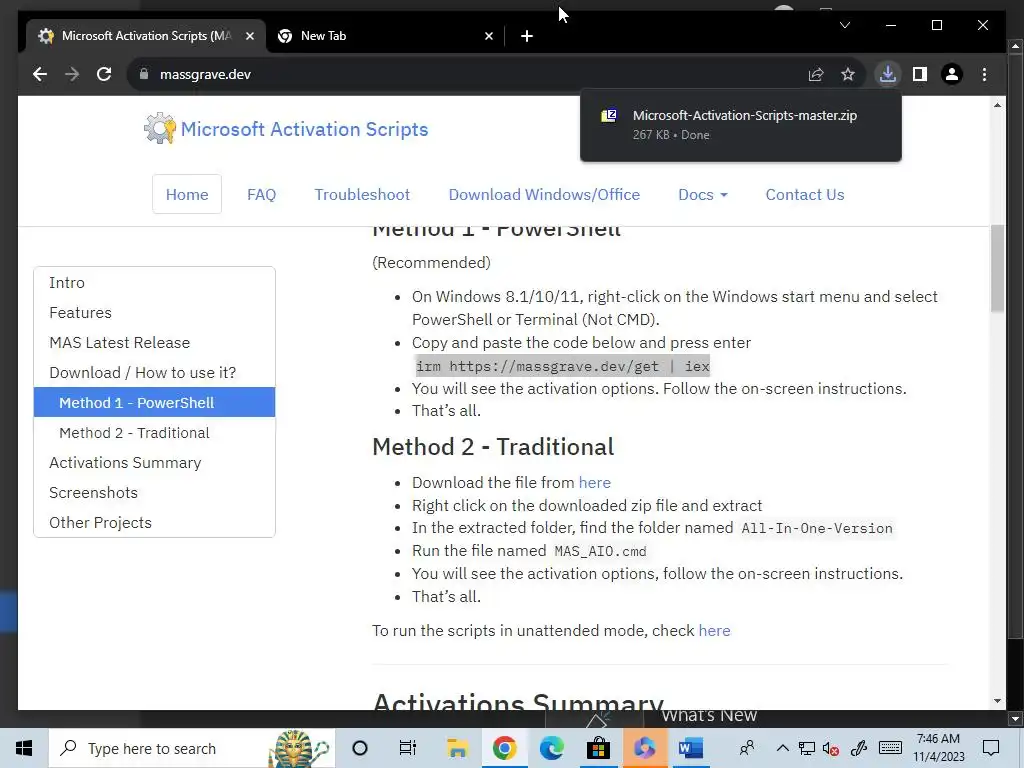
Task: Close the Microsoft Activation Scripts tab
Action: [x=249, y=36]
